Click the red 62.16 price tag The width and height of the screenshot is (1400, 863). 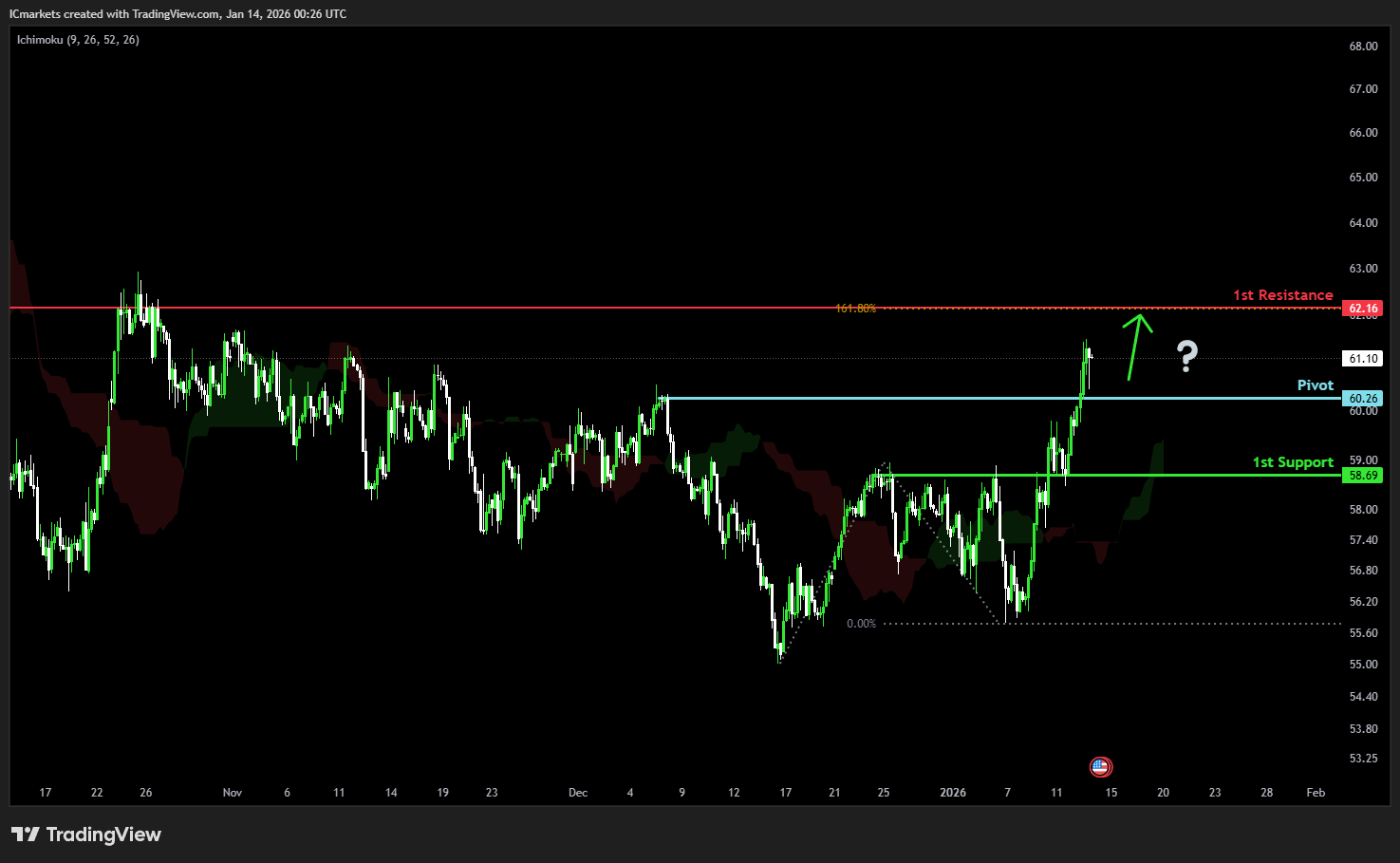click(x=1363, y=309)
